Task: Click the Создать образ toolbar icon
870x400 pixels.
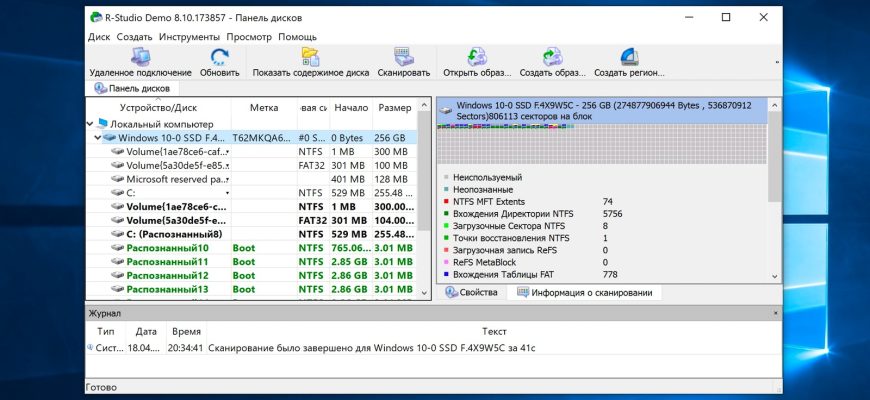Action: 553,57
